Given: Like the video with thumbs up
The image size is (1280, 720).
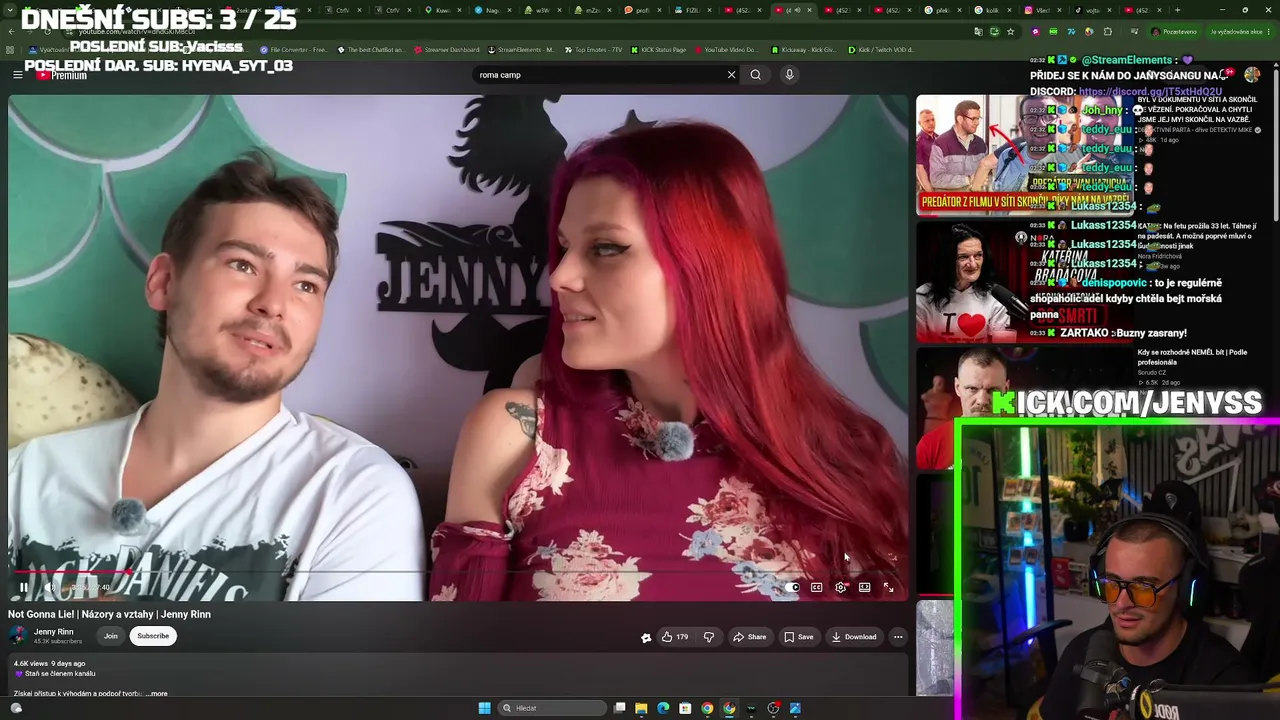Looking at the screenshot, I should [675, 637].
